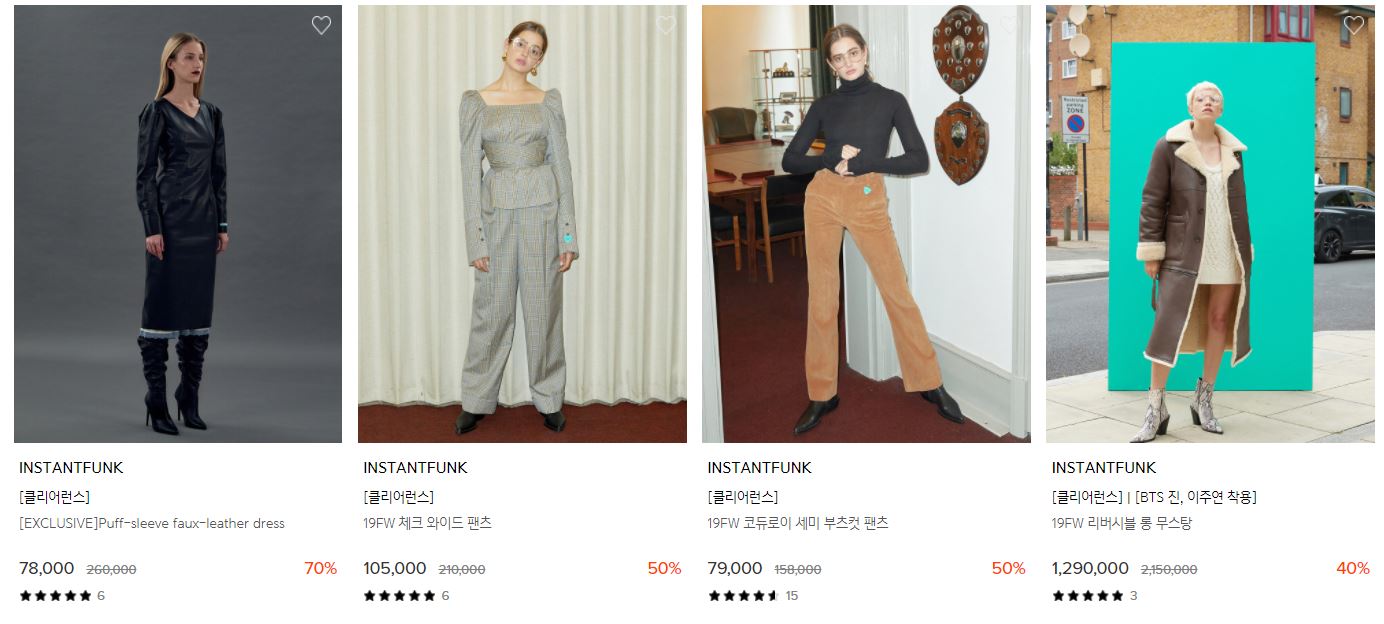The width and height of the screenshot is (1384, 624).
Task: Open 19FW 체크 와이드 팬츠 title link
Action: pyautogui.click(x=427, y=523)
